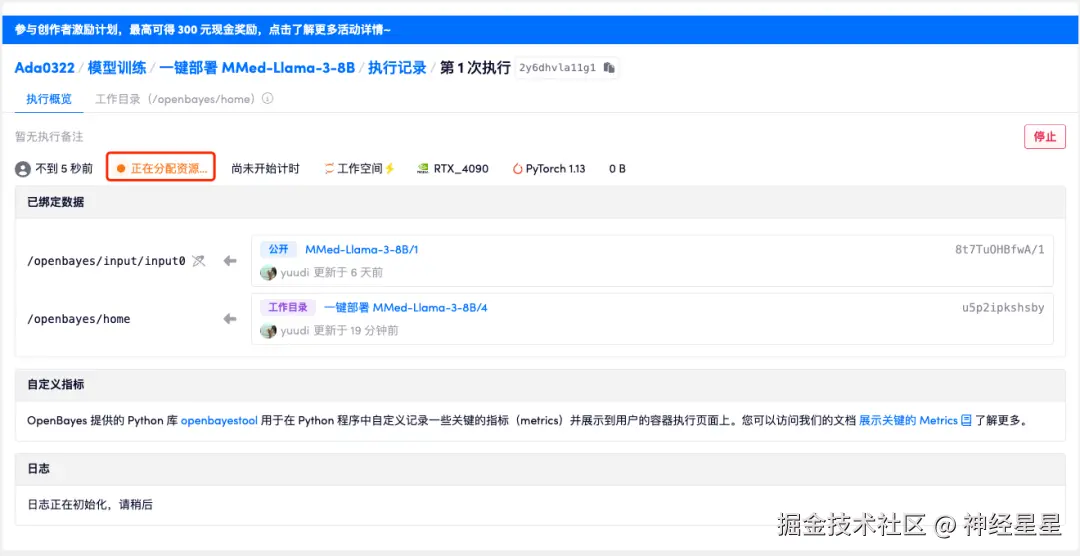
Task: Click 暂无执行备注 note text
Action: [x=49, y=137]
